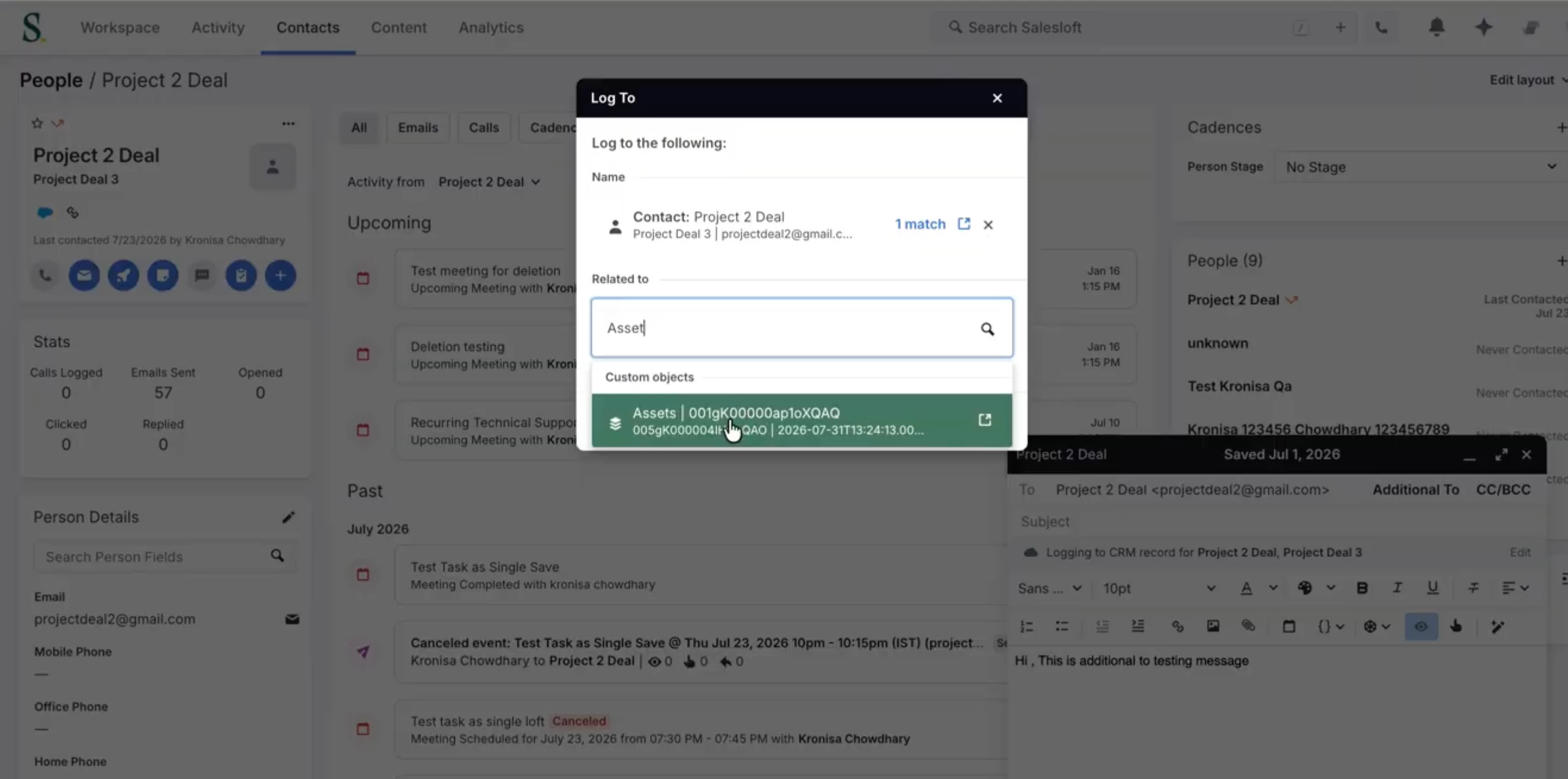Select the Assets custom object result
The image size is (1568, 779).
tap(801, 420)
